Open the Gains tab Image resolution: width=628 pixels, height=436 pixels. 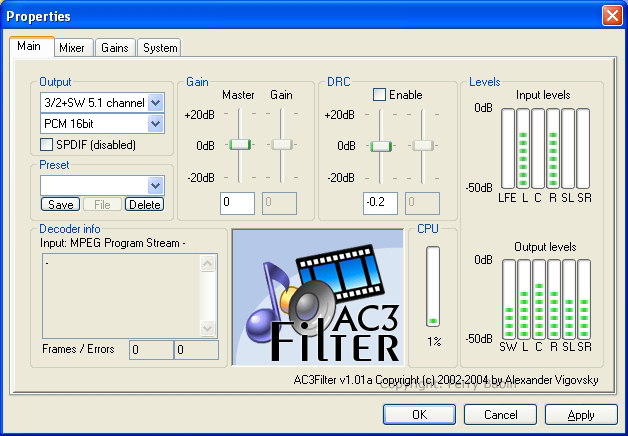(x=114, y=48)
